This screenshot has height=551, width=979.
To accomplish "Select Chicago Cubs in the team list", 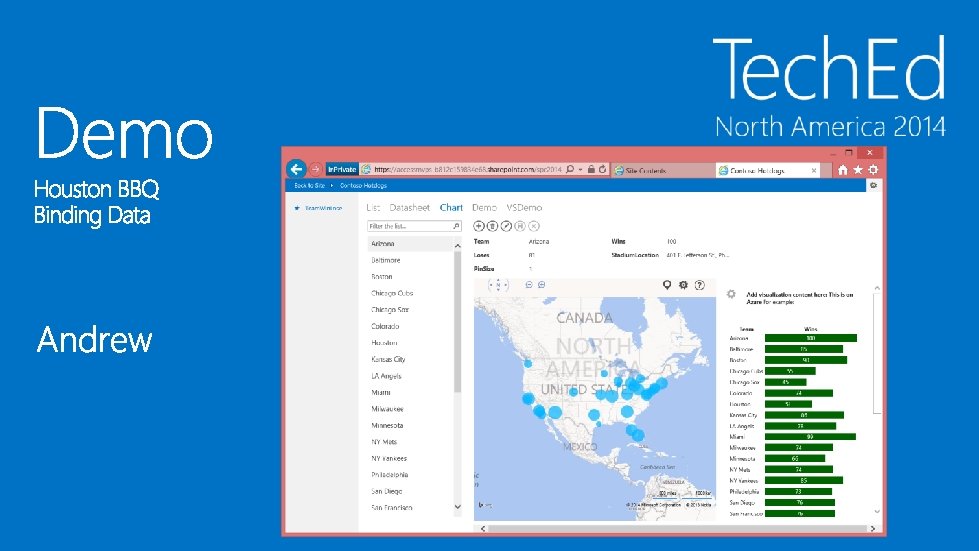I will (x=411, y=293).
